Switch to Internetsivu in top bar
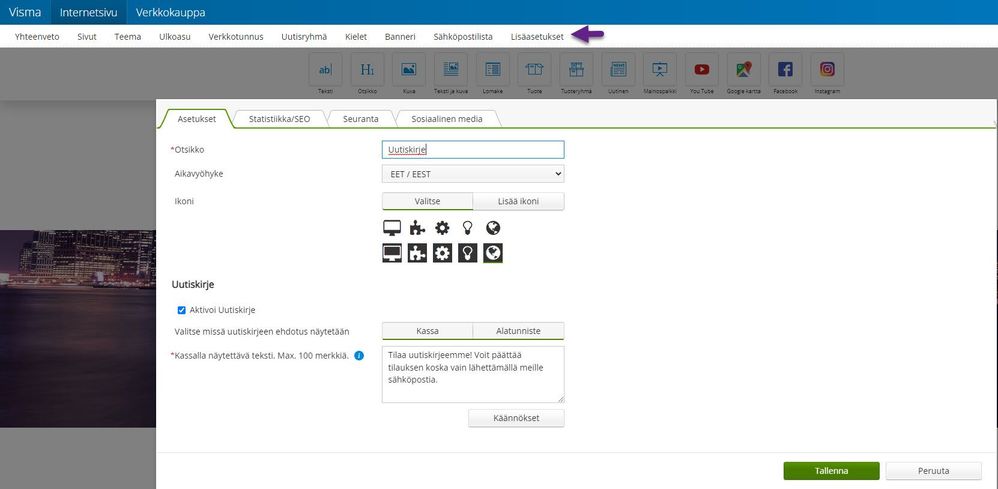998x489 pixels. pos(88,12)
